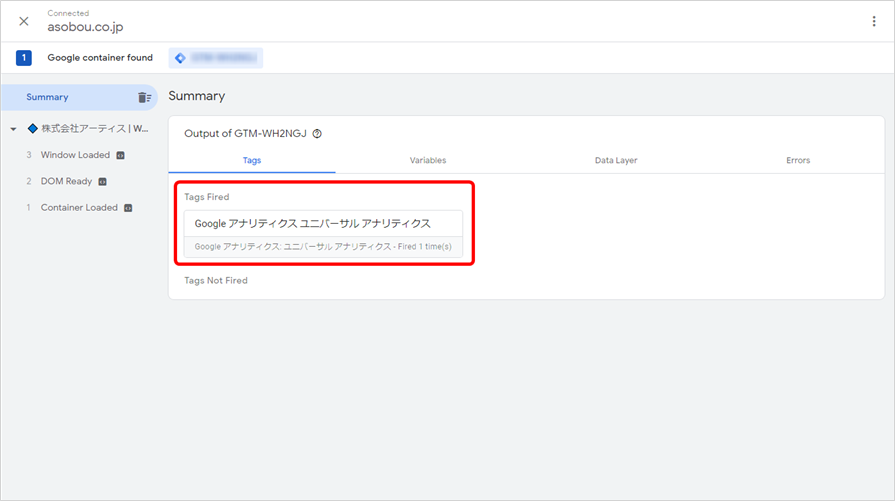Select the Window Loaded event
The height and width of the screenshot is (501, 895).
[75, 155]
